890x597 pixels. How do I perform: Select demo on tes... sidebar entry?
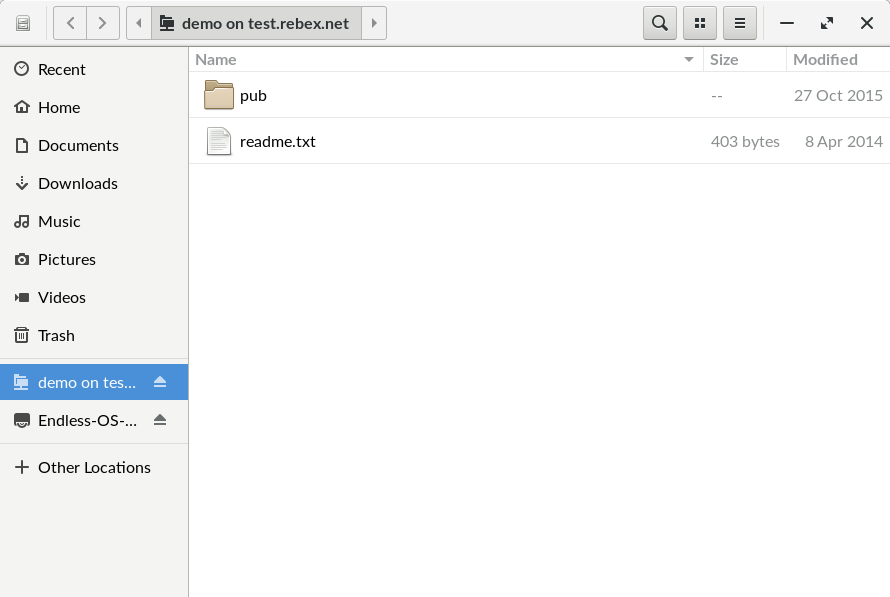[x=94, y=382]
